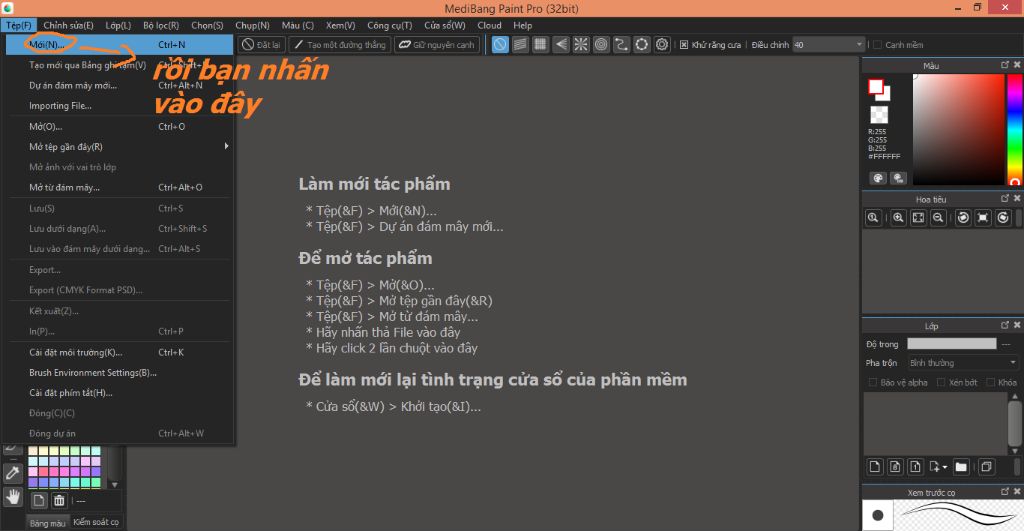Click the rotate right icon in Hoa tiêu
1024x531 pixels.
click(x=1004, y=217)
